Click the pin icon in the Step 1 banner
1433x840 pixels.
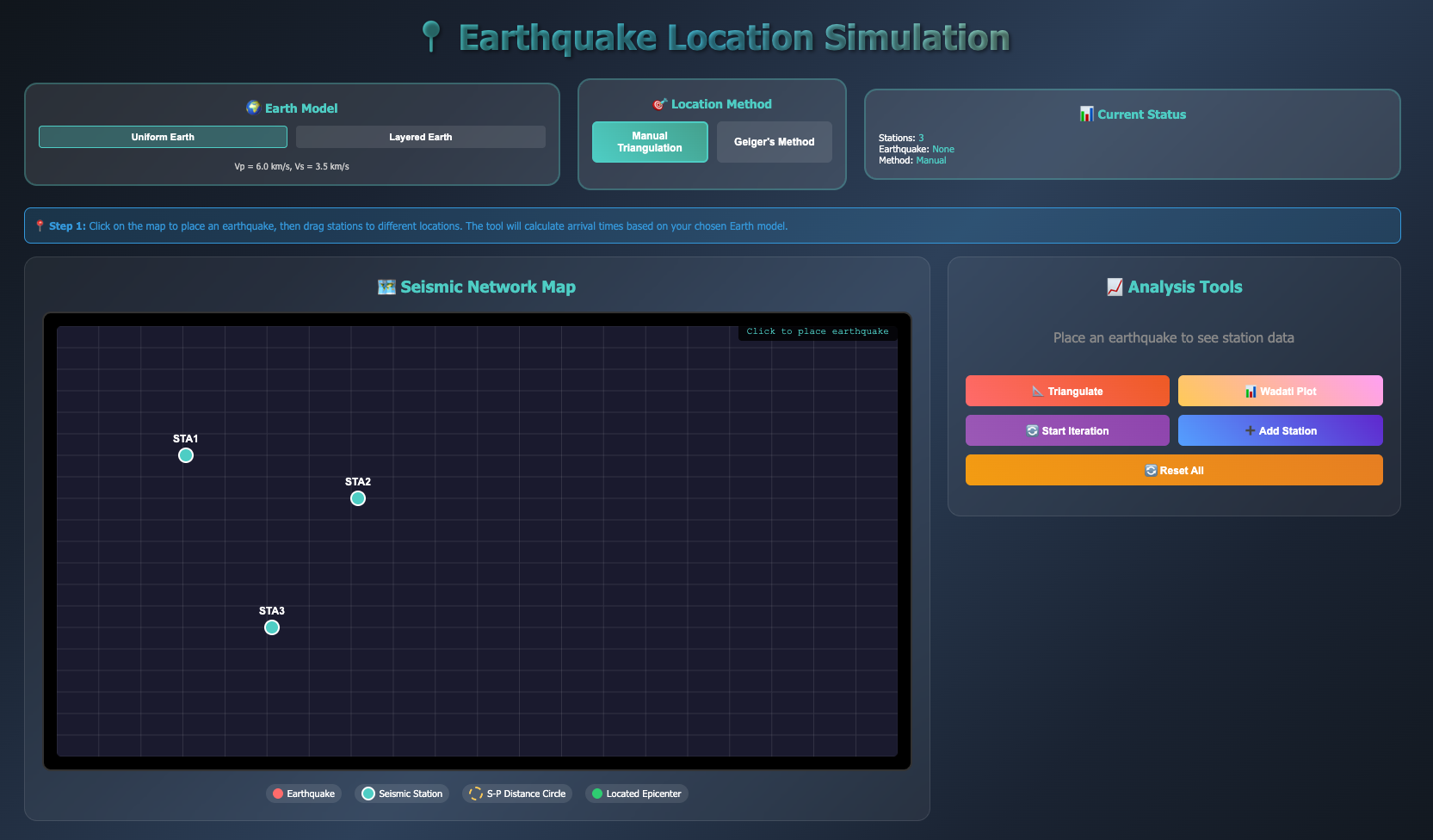pos(40,225)
